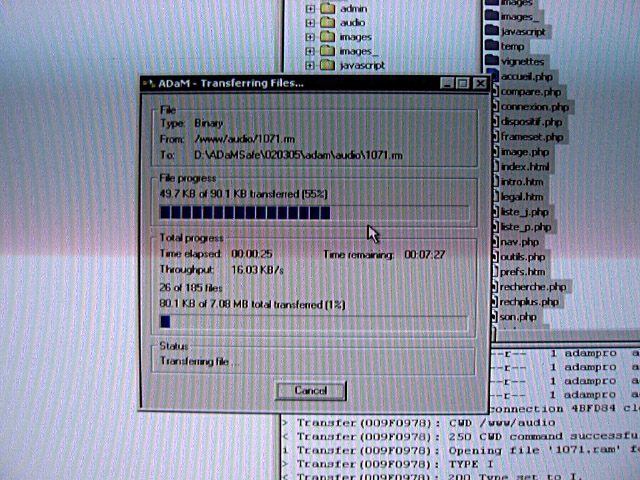Click the ADaM transfer dialog title bar icon
Screen dimensions: 640x480
pyautogui.click(x=149, y=84)
